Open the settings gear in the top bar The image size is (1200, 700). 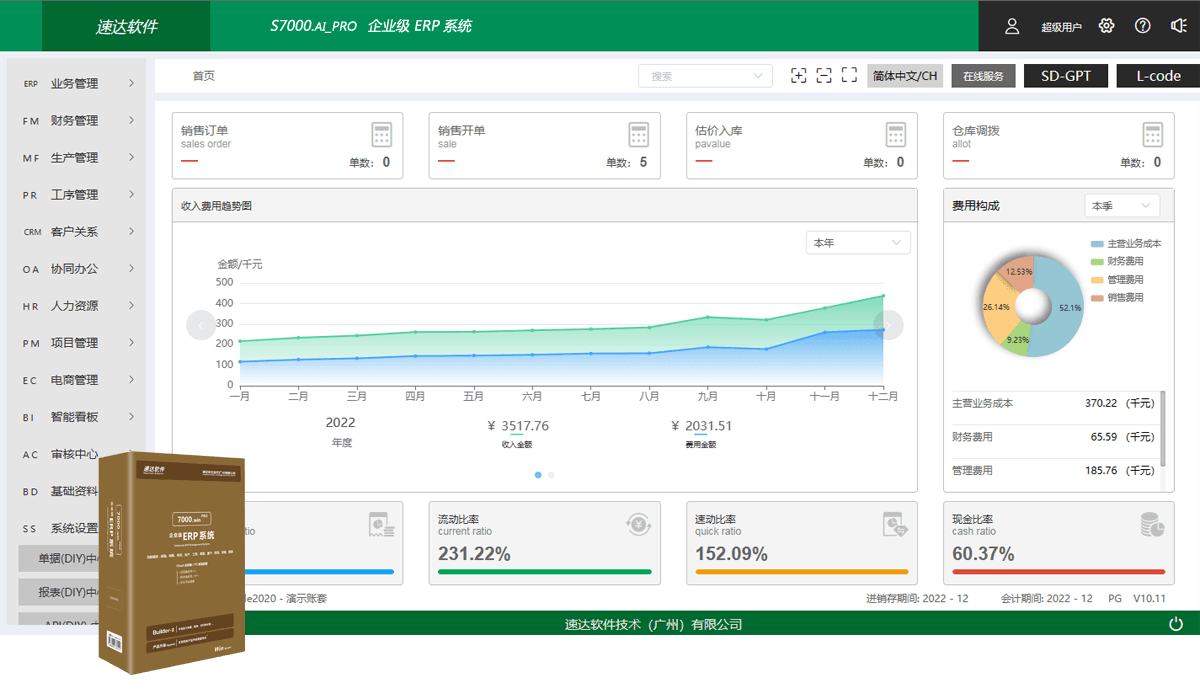click(x=1106, y=26)
